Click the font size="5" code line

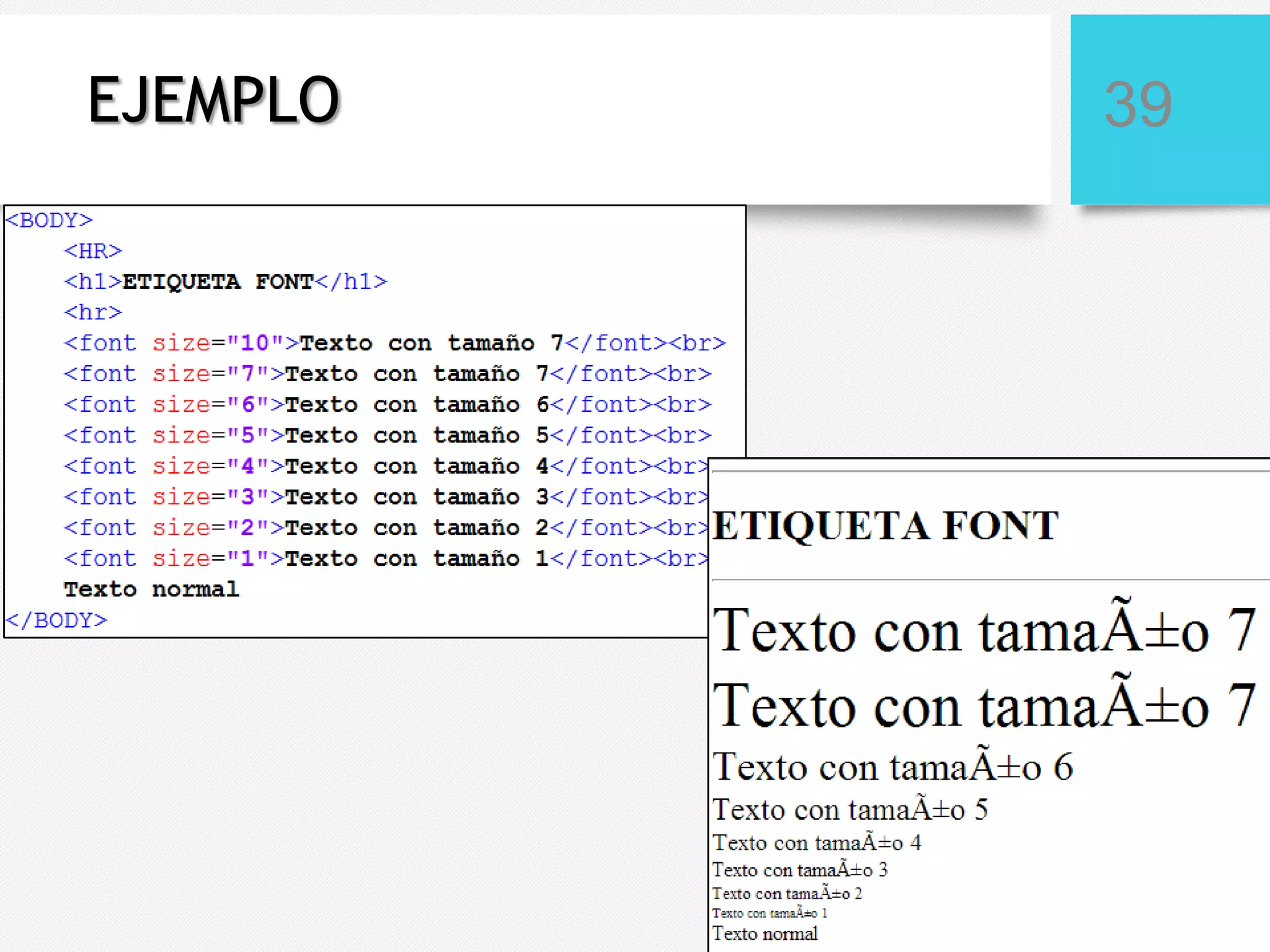tap(388, 436)
